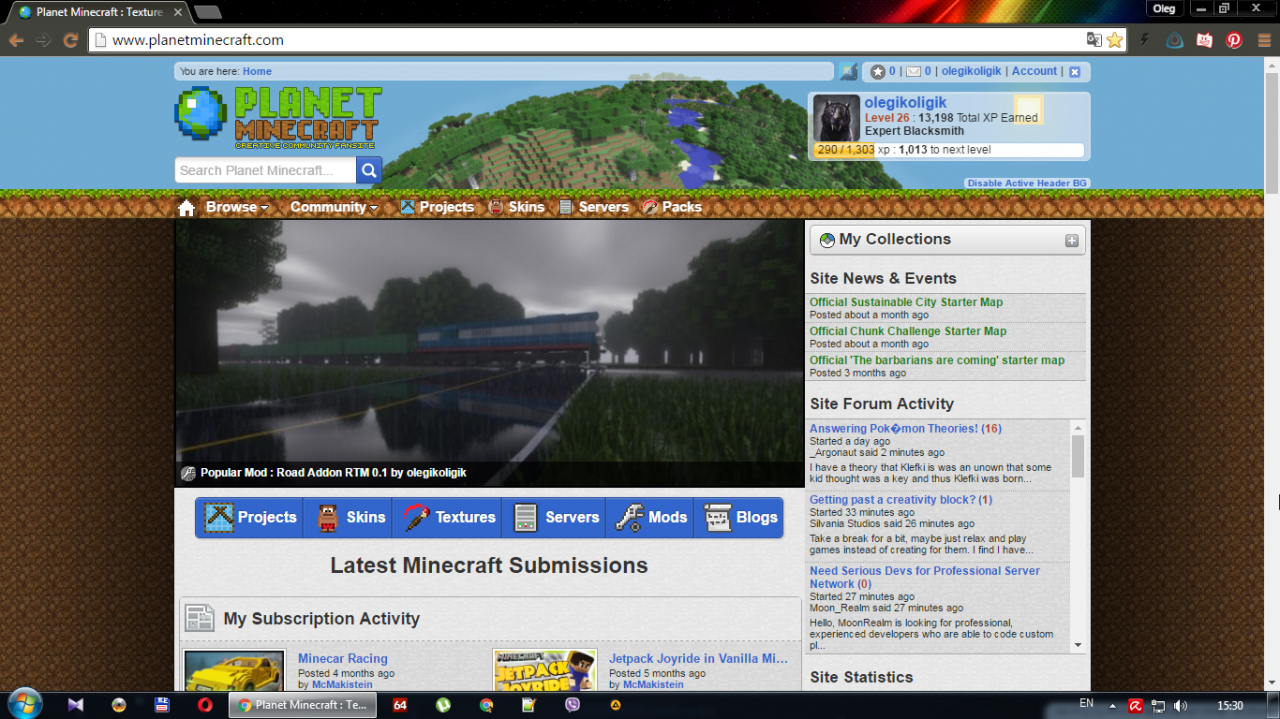The width and height of the screenshot is (1280, 719).
Task: Open Official Sustainable City Starter Map
Action: click(x=906, y=302)
